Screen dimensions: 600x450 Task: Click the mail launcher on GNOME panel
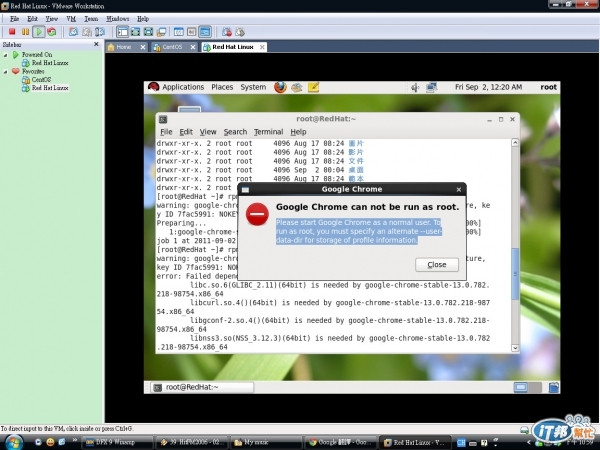click(x=297, y=87)
